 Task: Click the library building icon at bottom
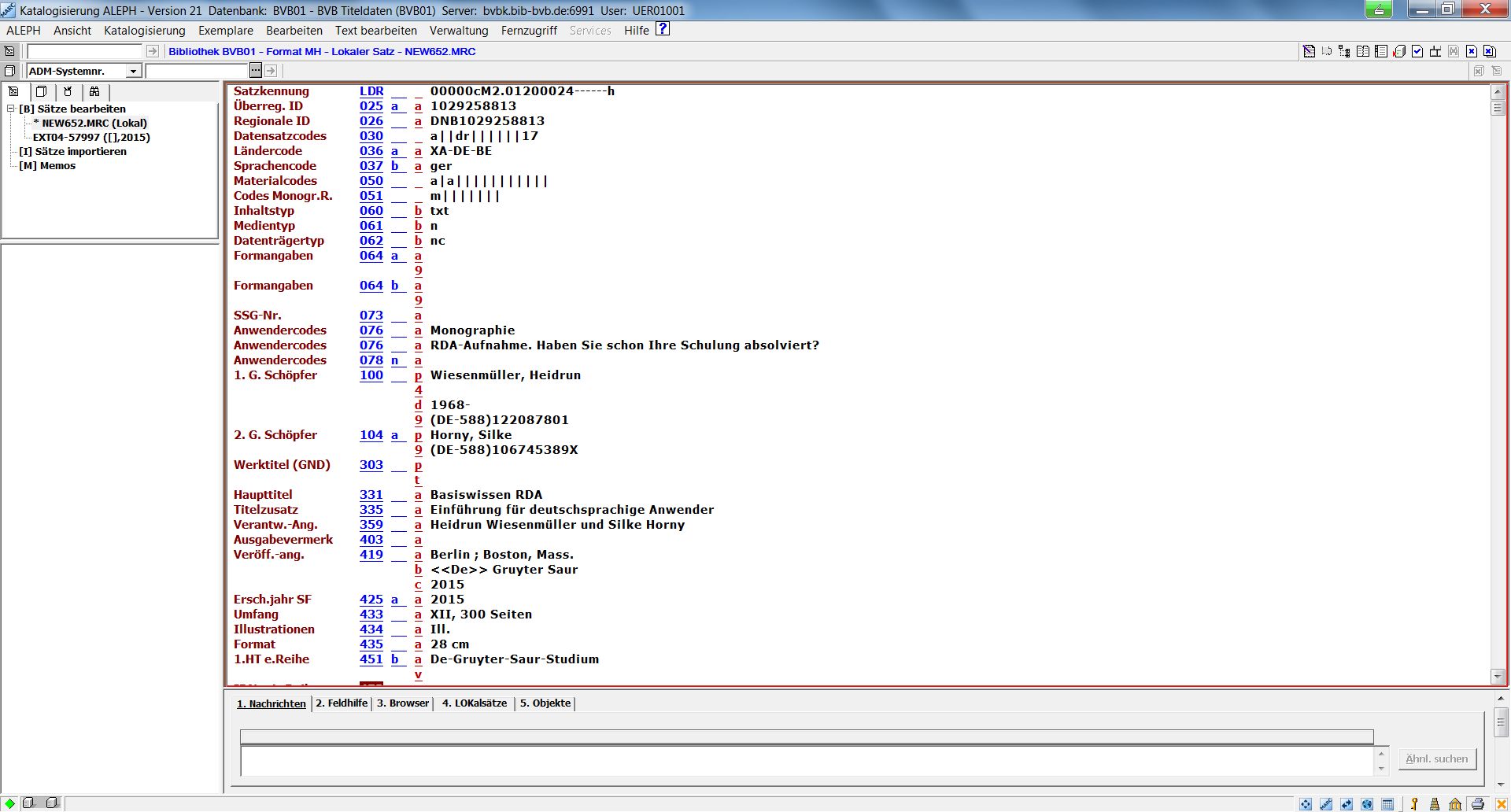1456,804
